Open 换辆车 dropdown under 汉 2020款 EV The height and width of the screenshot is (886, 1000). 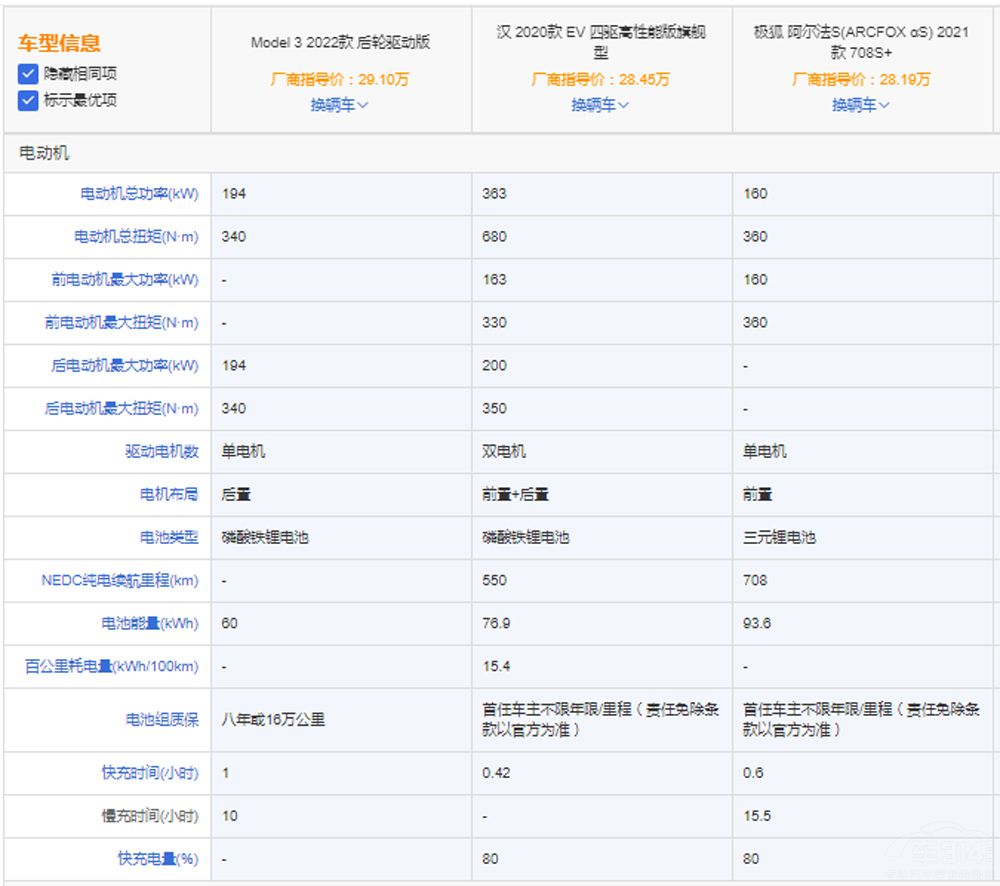(600, 105)
